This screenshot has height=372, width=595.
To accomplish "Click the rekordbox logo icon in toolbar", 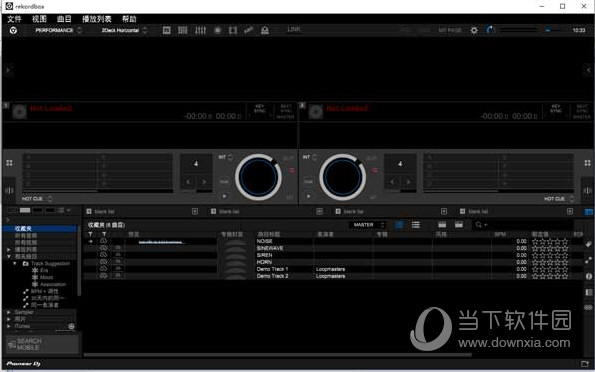I will point(13,30).
